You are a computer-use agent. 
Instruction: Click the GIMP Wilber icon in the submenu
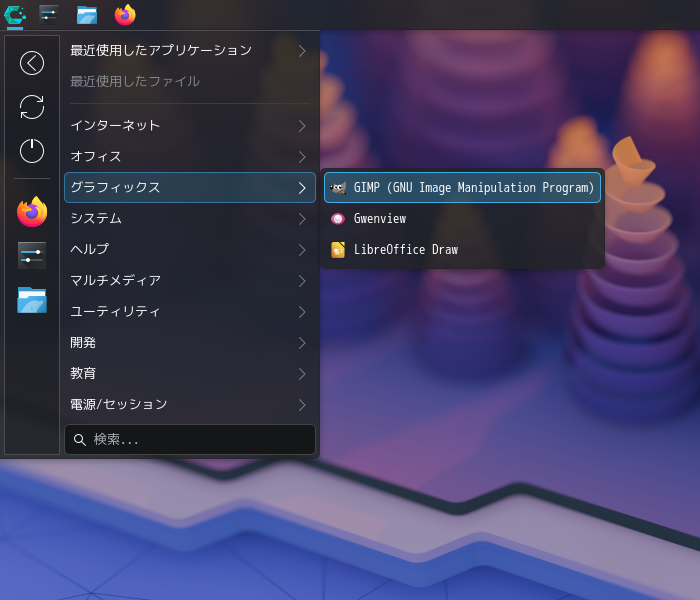[338, 188]
